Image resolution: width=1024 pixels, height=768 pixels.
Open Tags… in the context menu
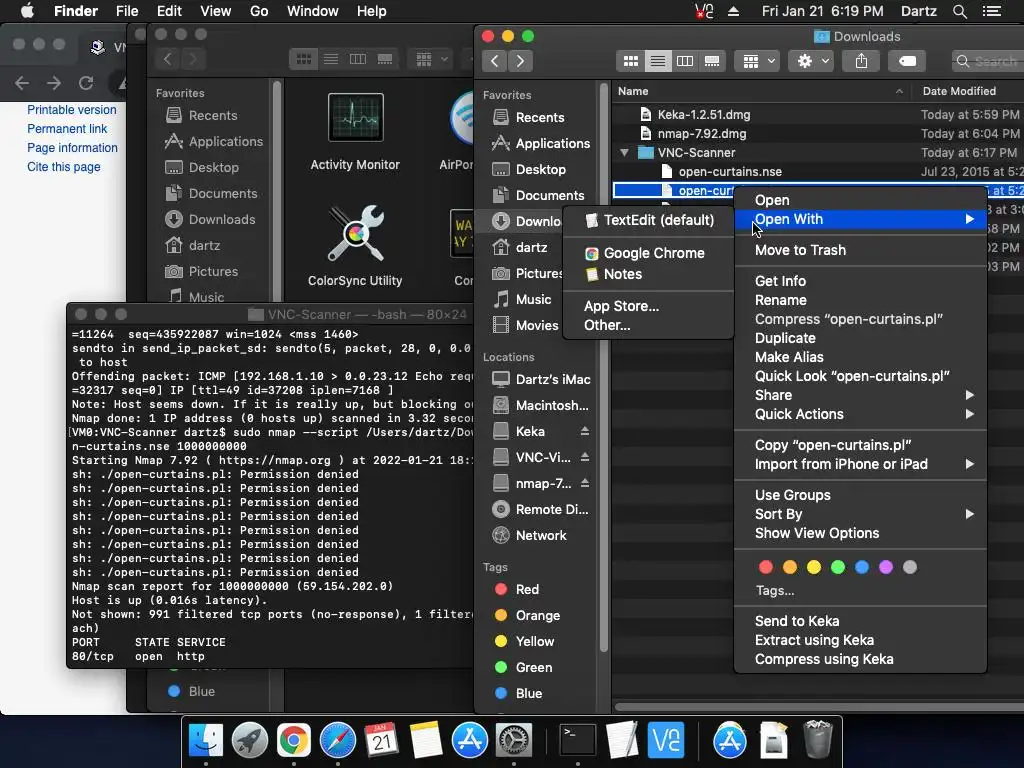click(x=775, y=590)
